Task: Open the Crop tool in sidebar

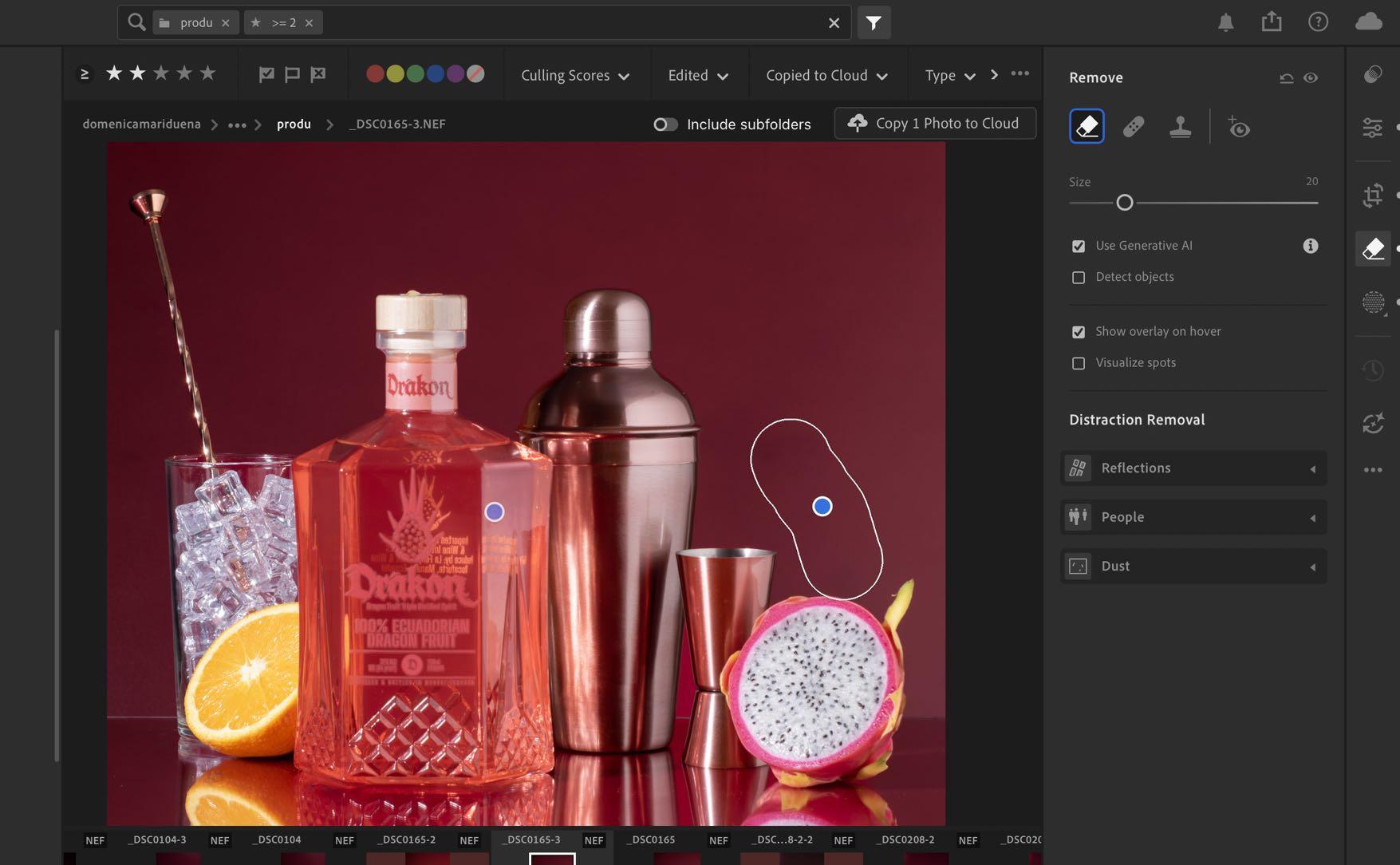Action: [1372, 196]
